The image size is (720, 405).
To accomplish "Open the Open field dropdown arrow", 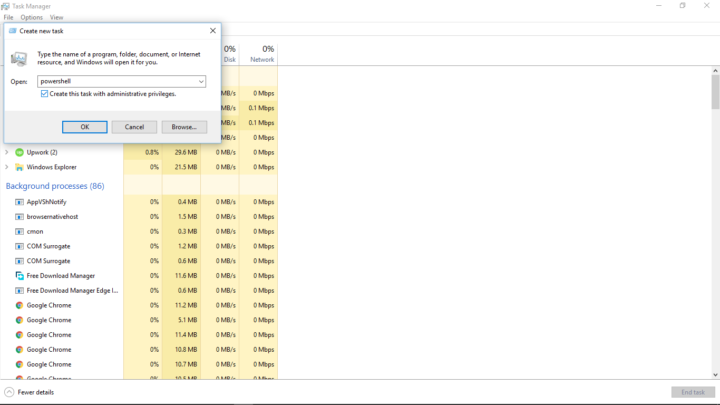I will point(201,81).
